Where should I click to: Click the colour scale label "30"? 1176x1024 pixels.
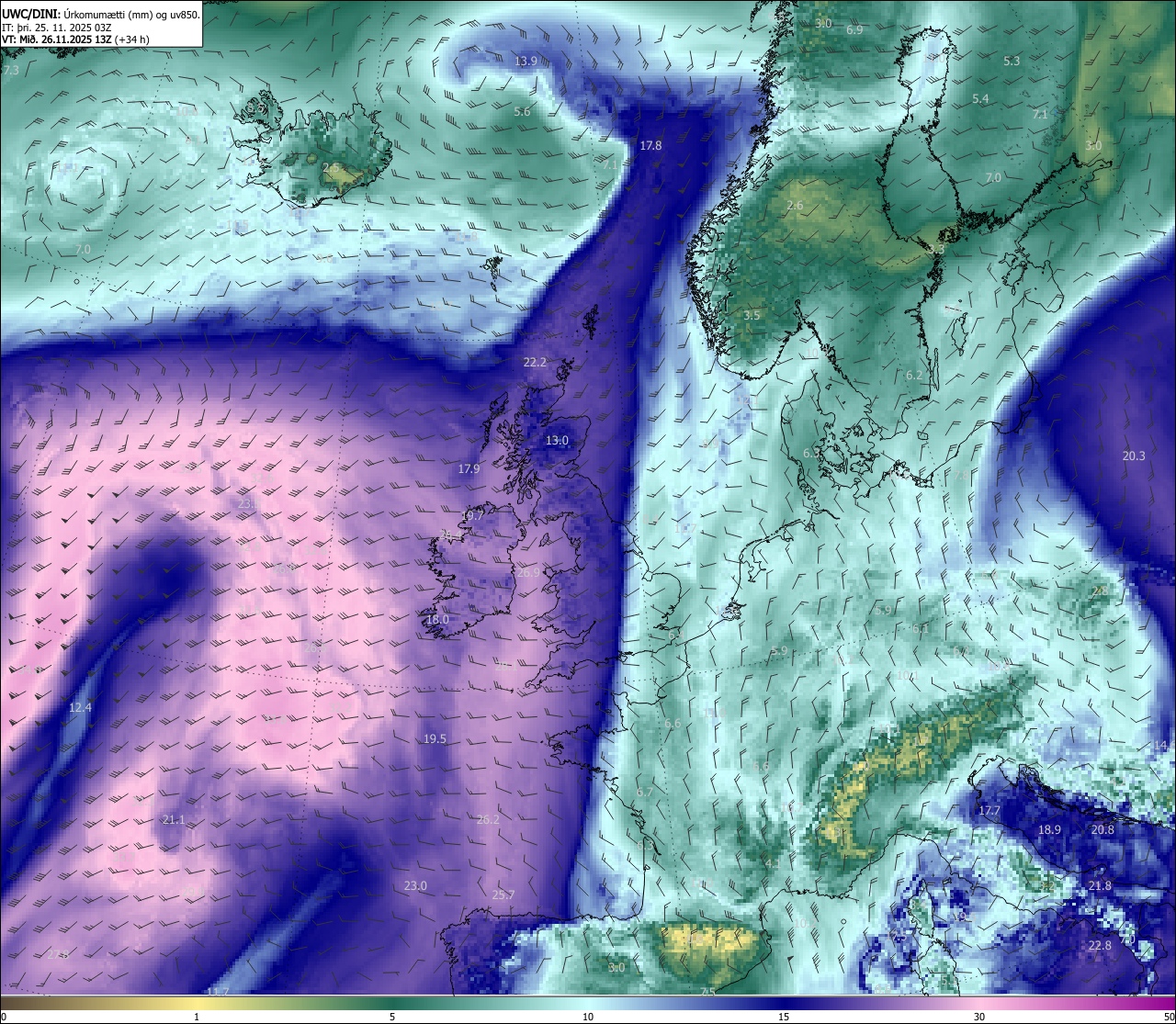point(979,1016)
